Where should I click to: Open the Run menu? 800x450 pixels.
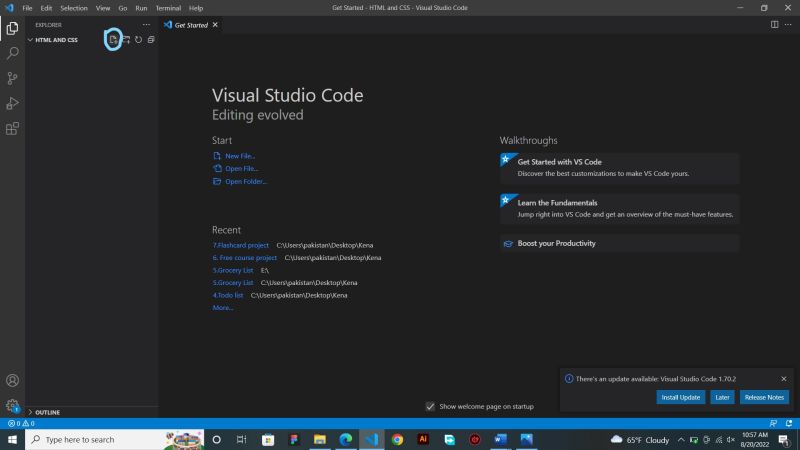click(x=141, y=8)
